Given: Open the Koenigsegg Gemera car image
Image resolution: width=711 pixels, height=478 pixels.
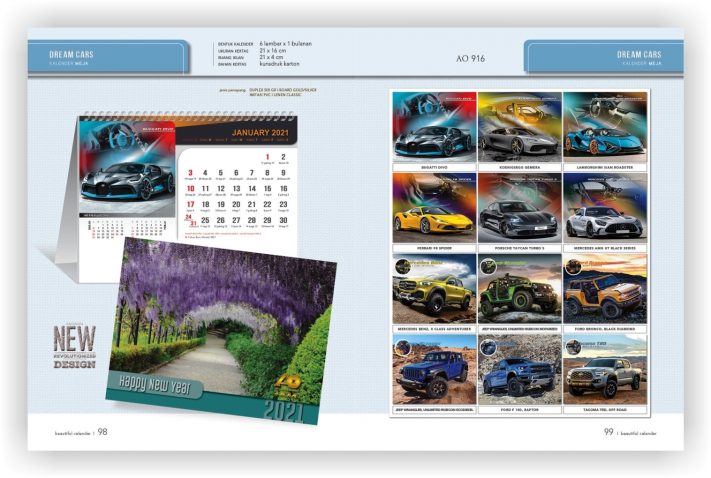Looking at the screenshot, I should pos(519,127).
